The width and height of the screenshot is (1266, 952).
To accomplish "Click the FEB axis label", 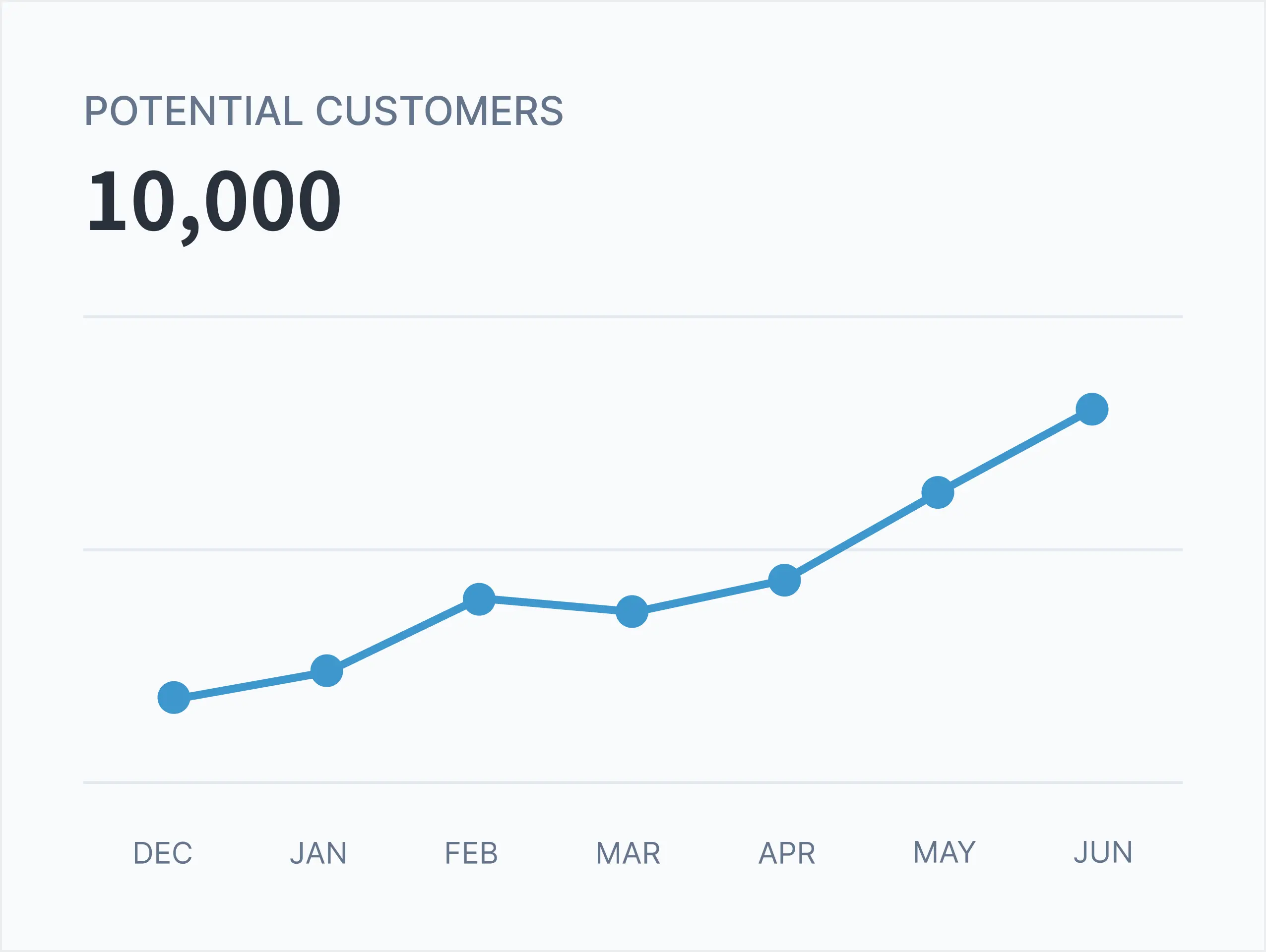I will [472, 853].
